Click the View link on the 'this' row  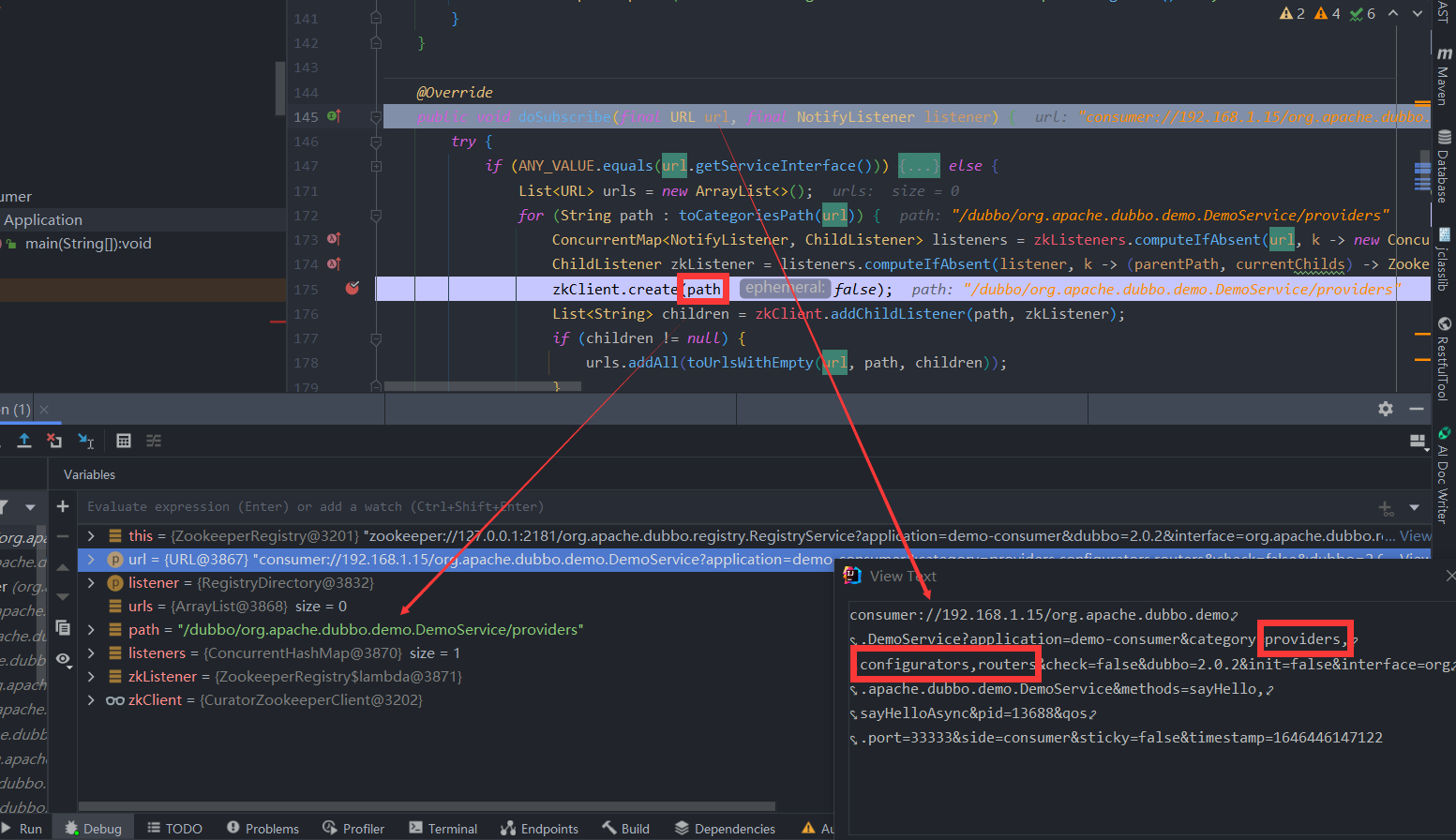[x=1415, y=536]
